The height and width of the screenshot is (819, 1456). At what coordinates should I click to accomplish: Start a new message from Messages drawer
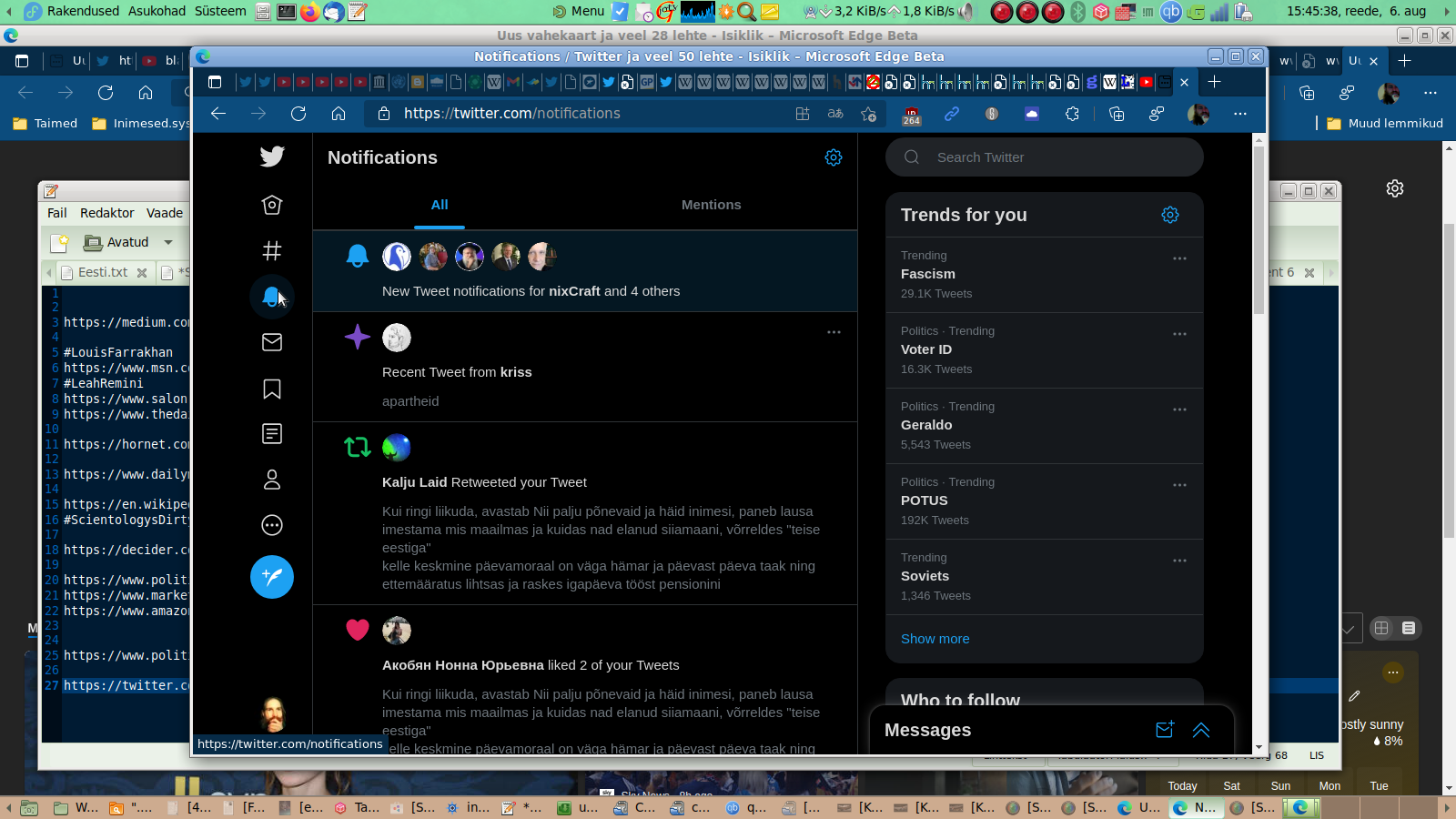(1165, 730)
